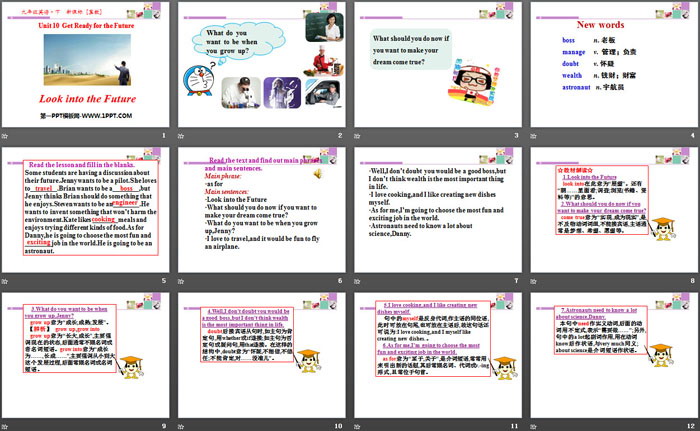Click the 'Main phrase:' heading on slide 6
Image resolution: width=700 pixels, height=431 pixels.
tap(223, 176)
